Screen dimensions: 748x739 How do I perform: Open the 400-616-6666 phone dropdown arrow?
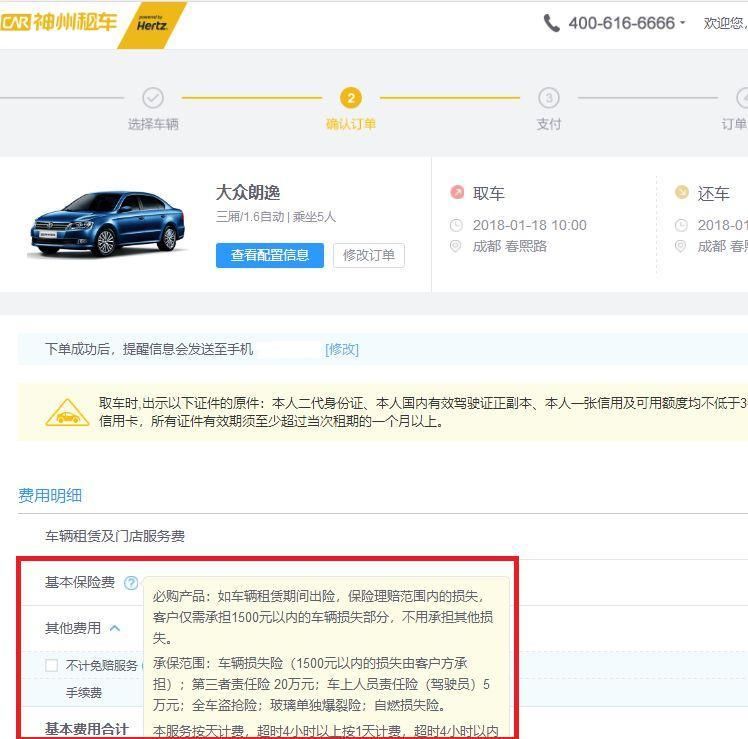click(683, 22)
